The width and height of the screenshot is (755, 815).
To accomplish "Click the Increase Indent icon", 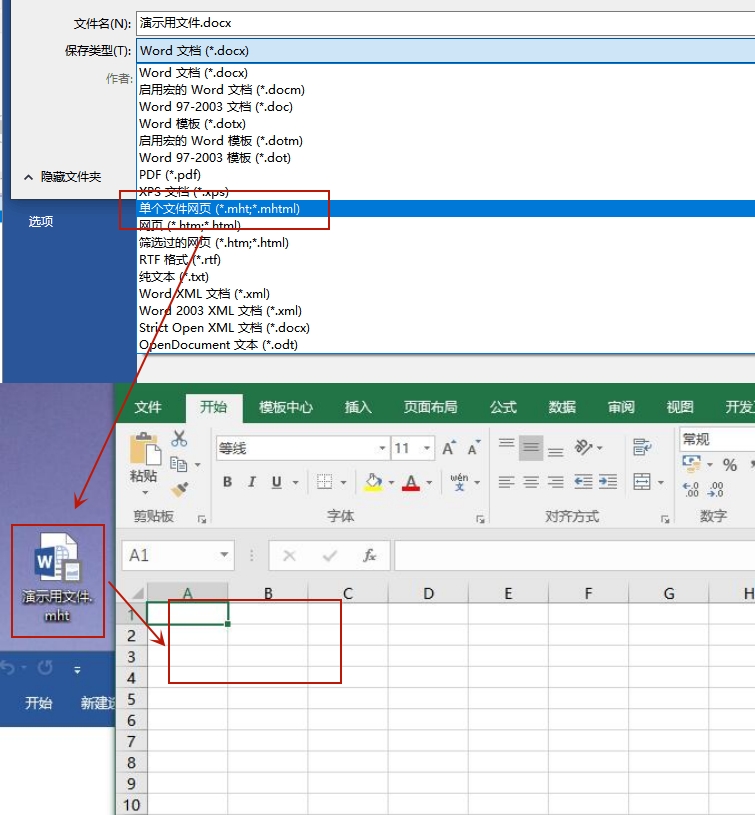I will (608, 482).
